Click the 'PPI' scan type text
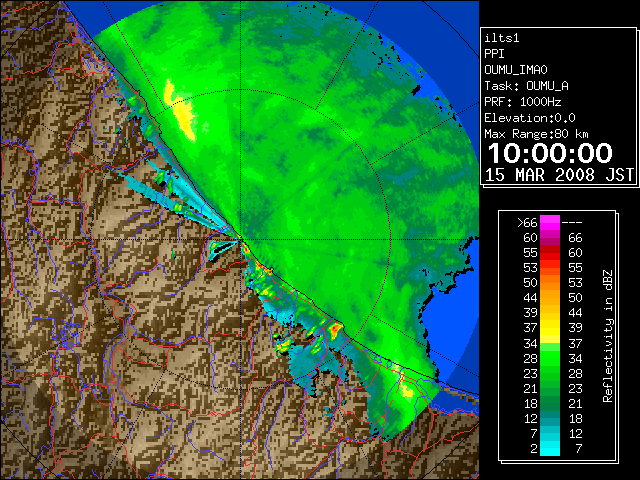The width and height of the screenshot is (640, 480). (494, 54)
